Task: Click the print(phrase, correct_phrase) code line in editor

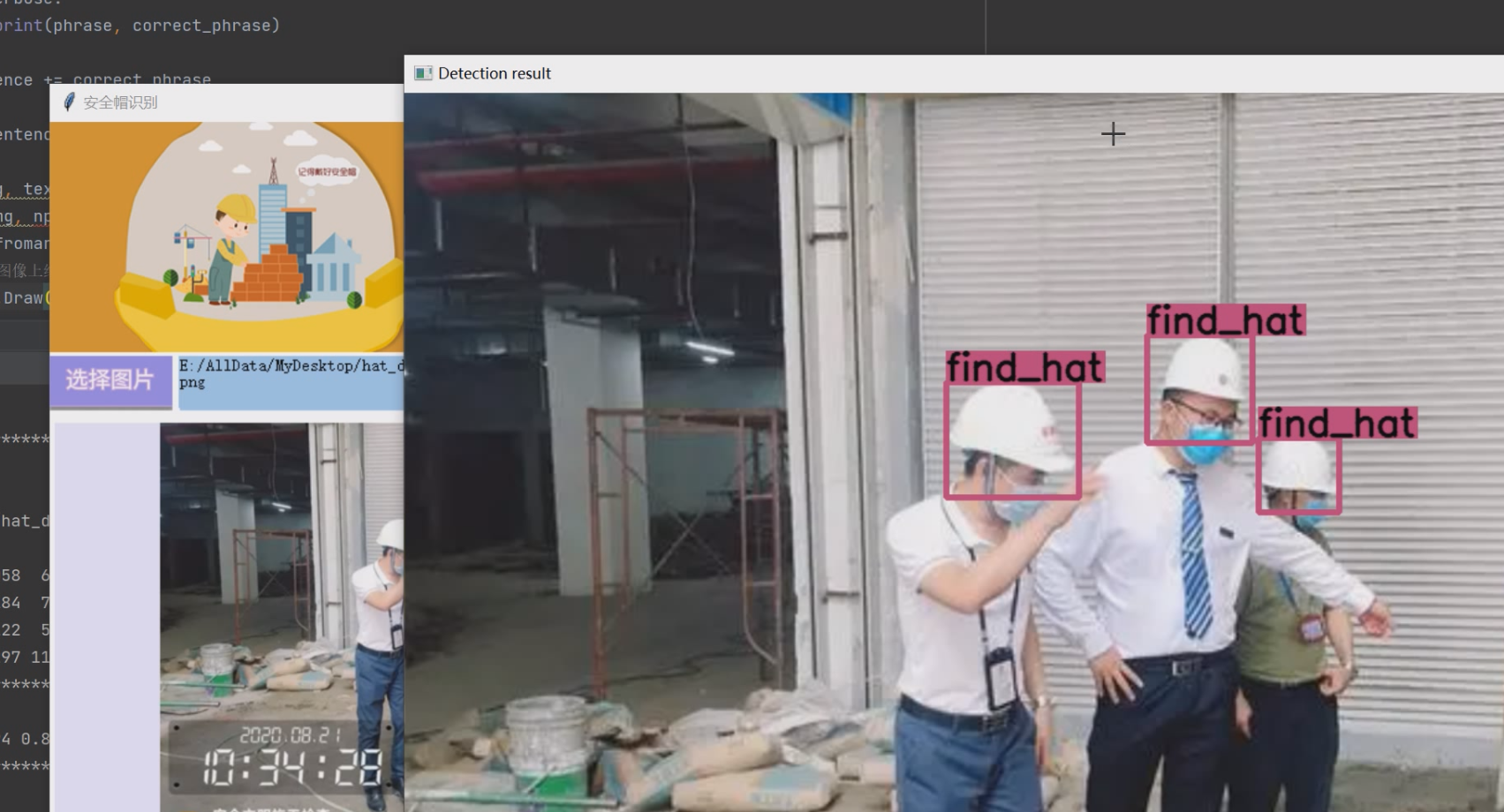Action: click(140, 26)
